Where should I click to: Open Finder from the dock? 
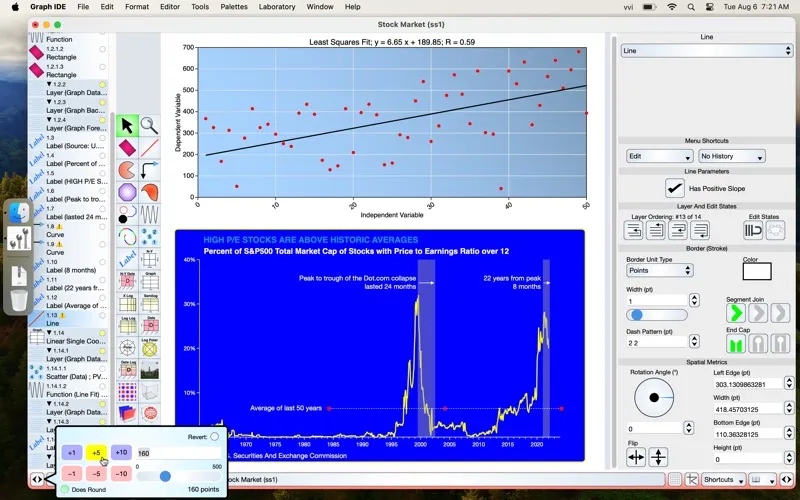pyautogui.click(x=18, y=211)
